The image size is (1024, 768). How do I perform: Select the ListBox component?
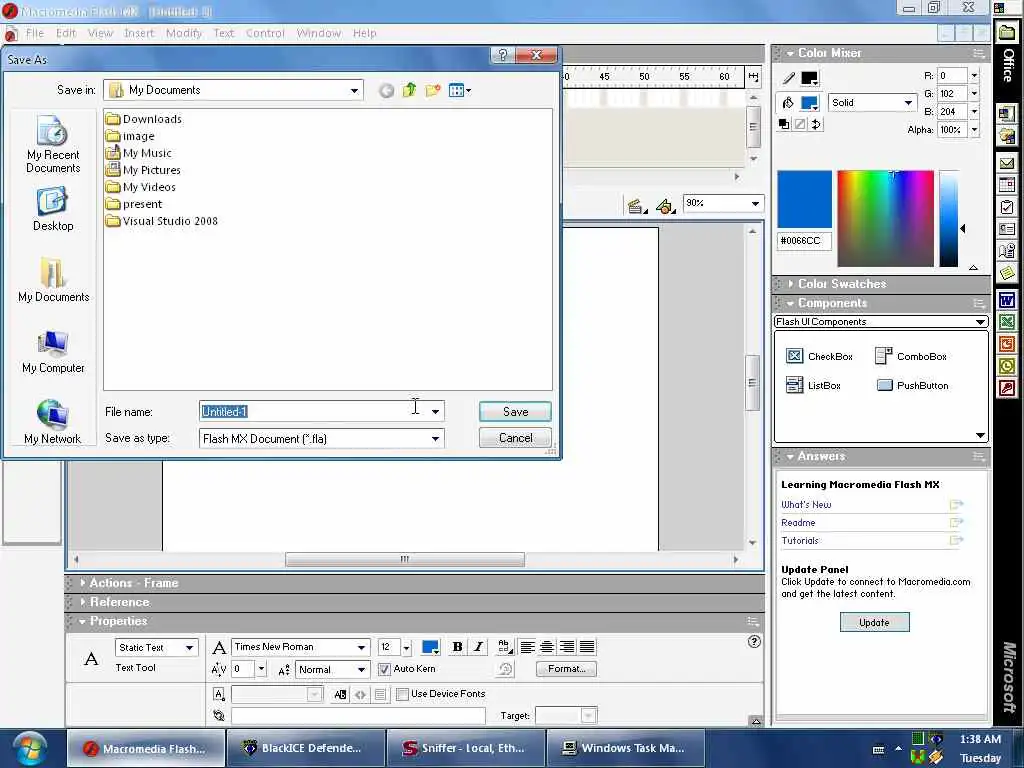(x=813, y=385)
